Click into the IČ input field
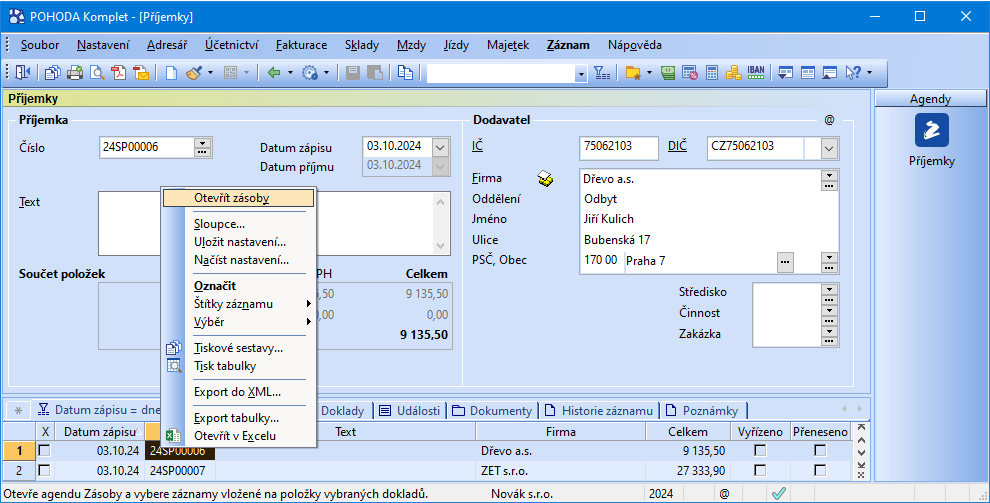Screen dimensions: 990x503 tap(618, 148)
